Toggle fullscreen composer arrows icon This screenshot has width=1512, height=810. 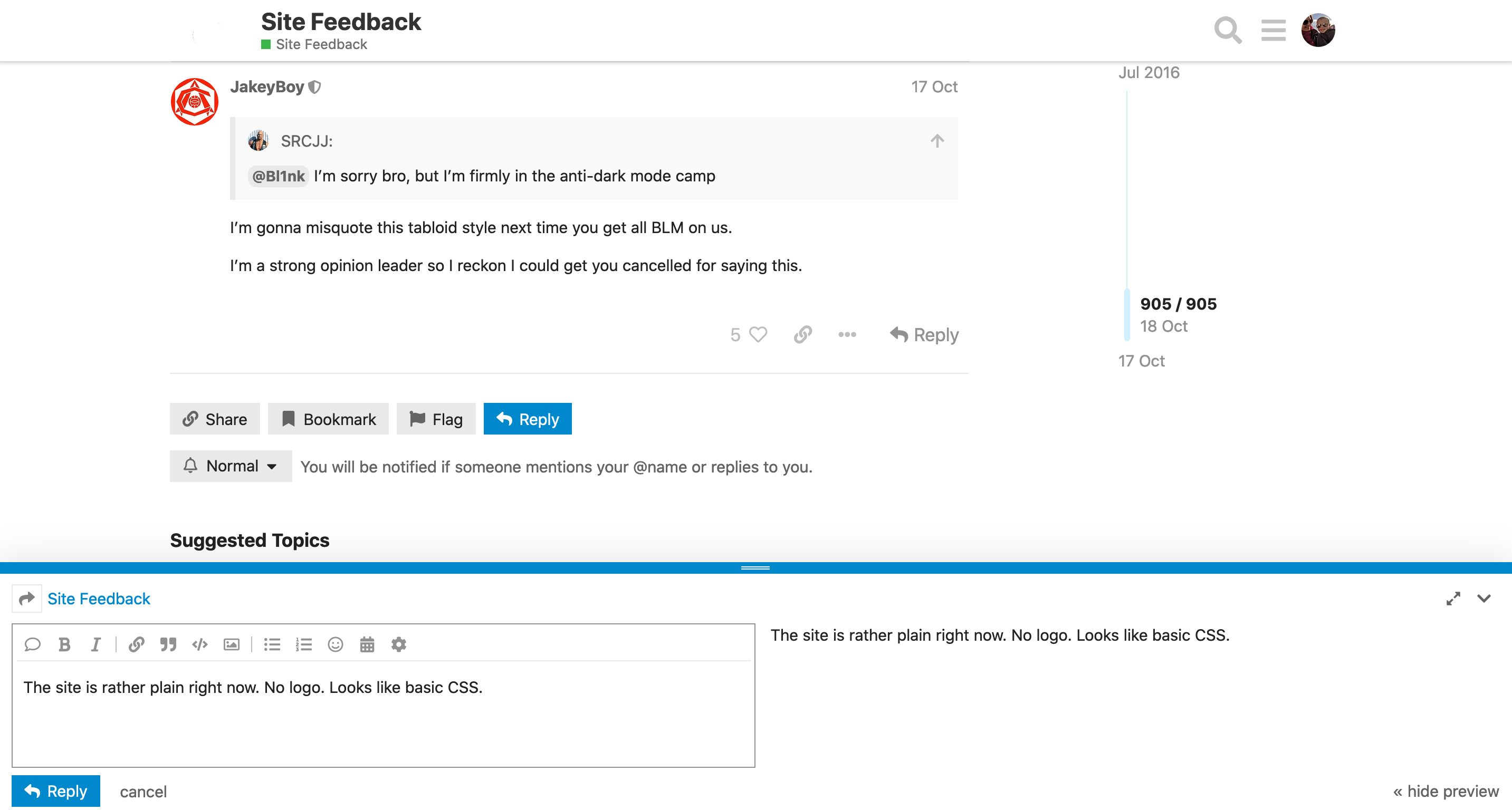(1453, 599)
